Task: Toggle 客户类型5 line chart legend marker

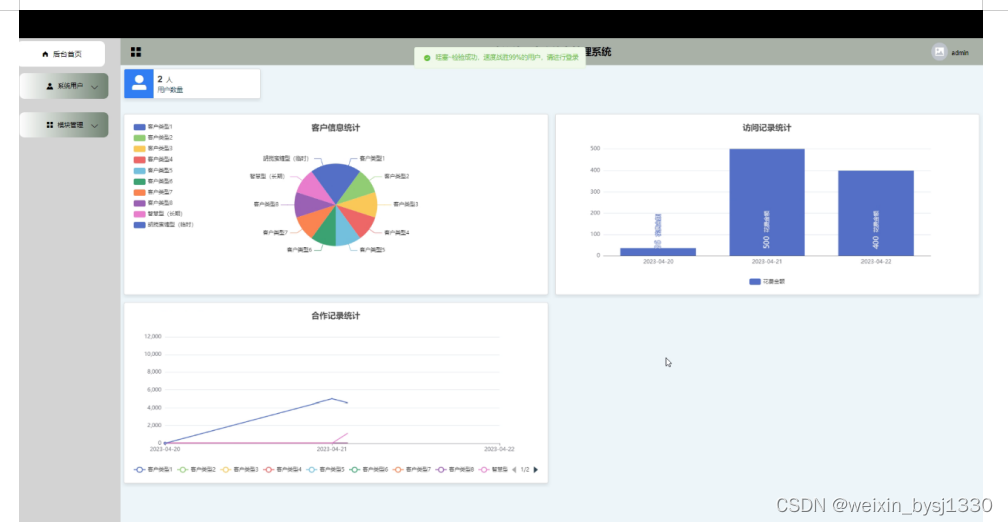Action: (x=312, y=470)
